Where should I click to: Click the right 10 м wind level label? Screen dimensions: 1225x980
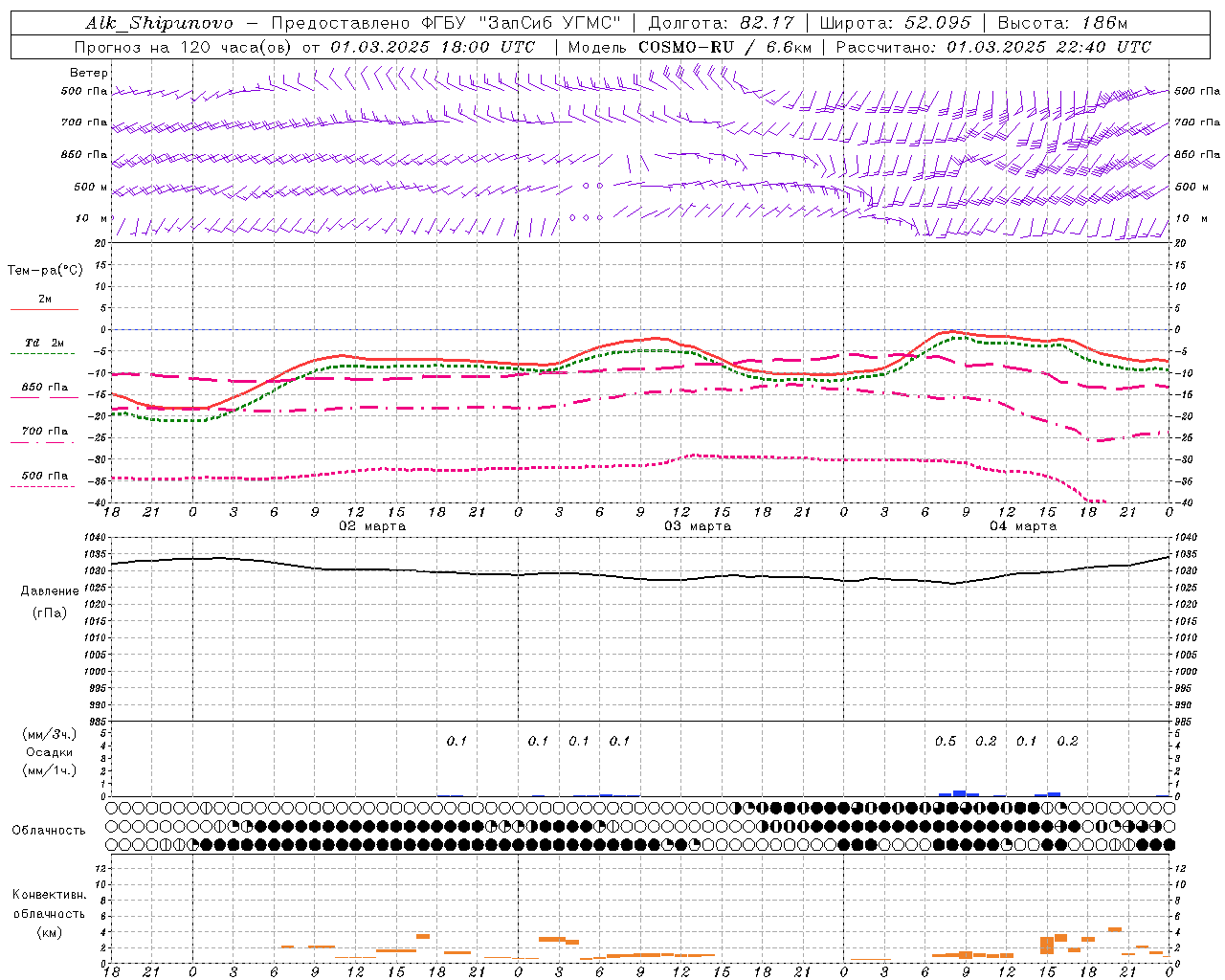1190,218
